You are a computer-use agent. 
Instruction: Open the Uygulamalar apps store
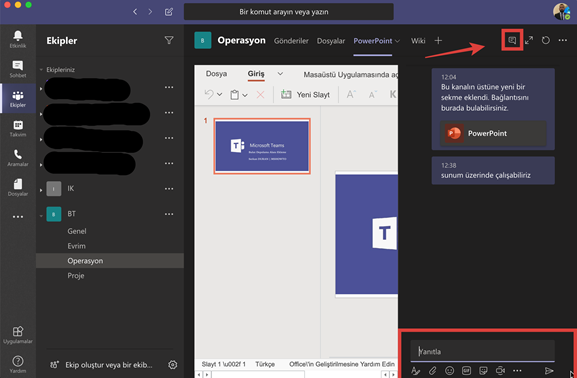(x=18, y=334)
